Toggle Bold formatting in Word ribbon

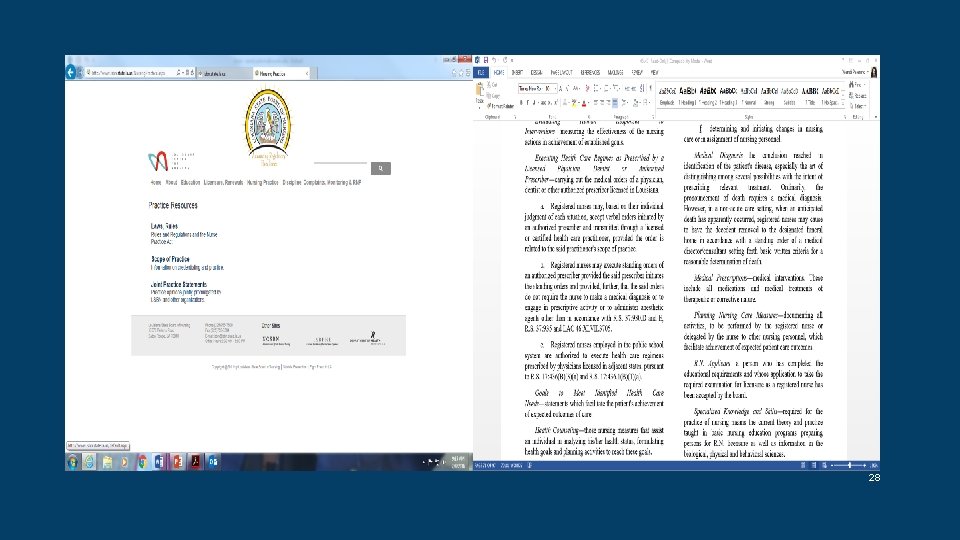522,103
